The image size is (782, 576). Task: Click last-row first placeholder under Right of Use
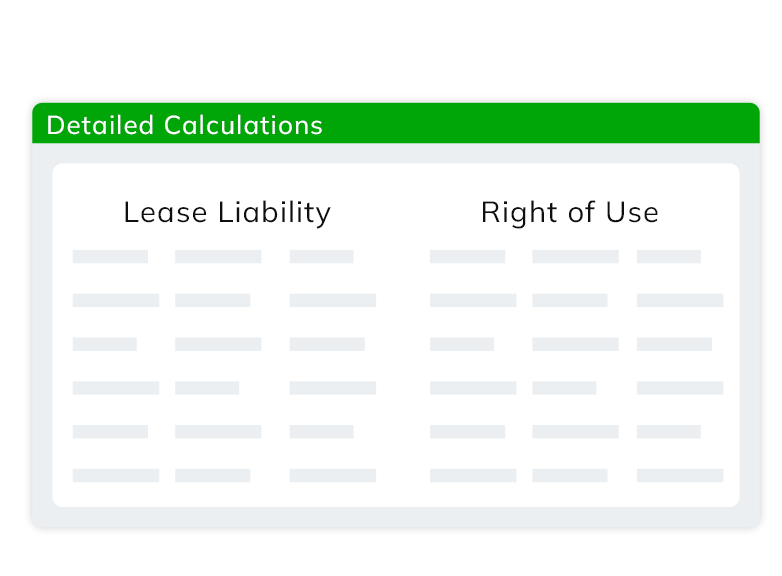tap(473, 475)
